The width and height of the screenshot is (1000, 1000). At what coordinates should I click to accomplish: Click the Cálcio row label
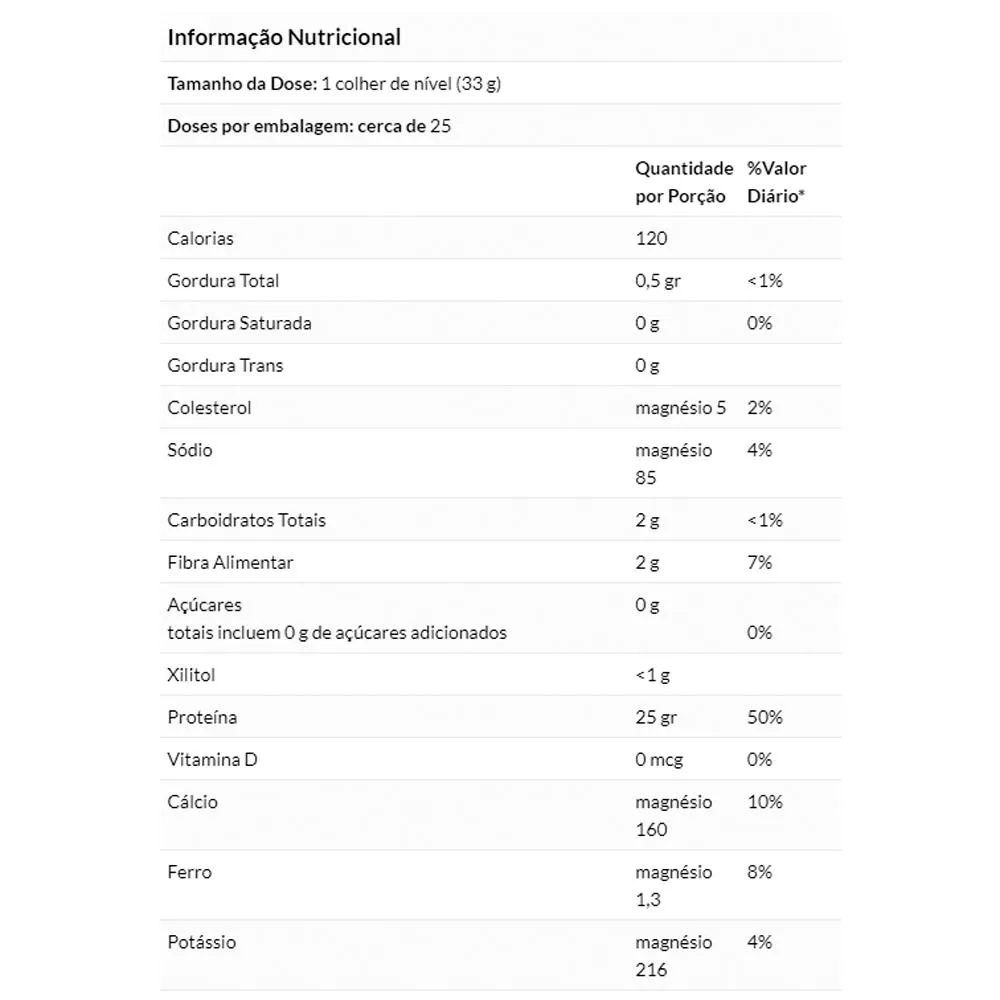[x=192, y=802]
